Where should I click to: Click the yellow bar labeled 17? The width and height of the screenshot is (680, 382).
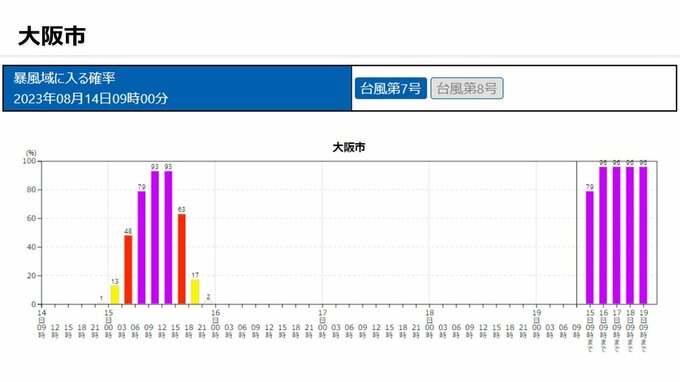tap(195, 292)
